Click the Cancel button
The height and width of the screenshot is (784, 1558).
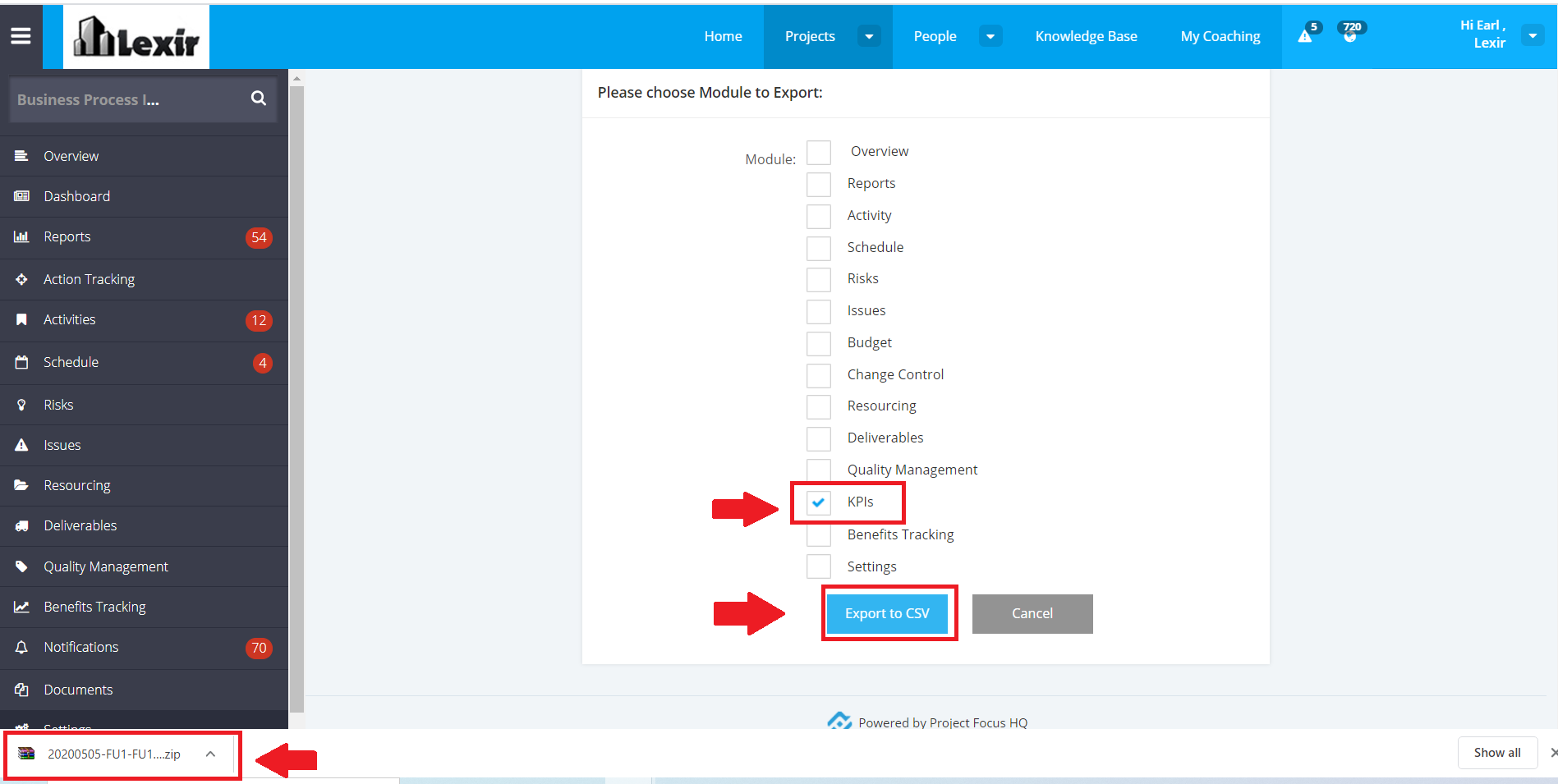tap(1032, 613)
